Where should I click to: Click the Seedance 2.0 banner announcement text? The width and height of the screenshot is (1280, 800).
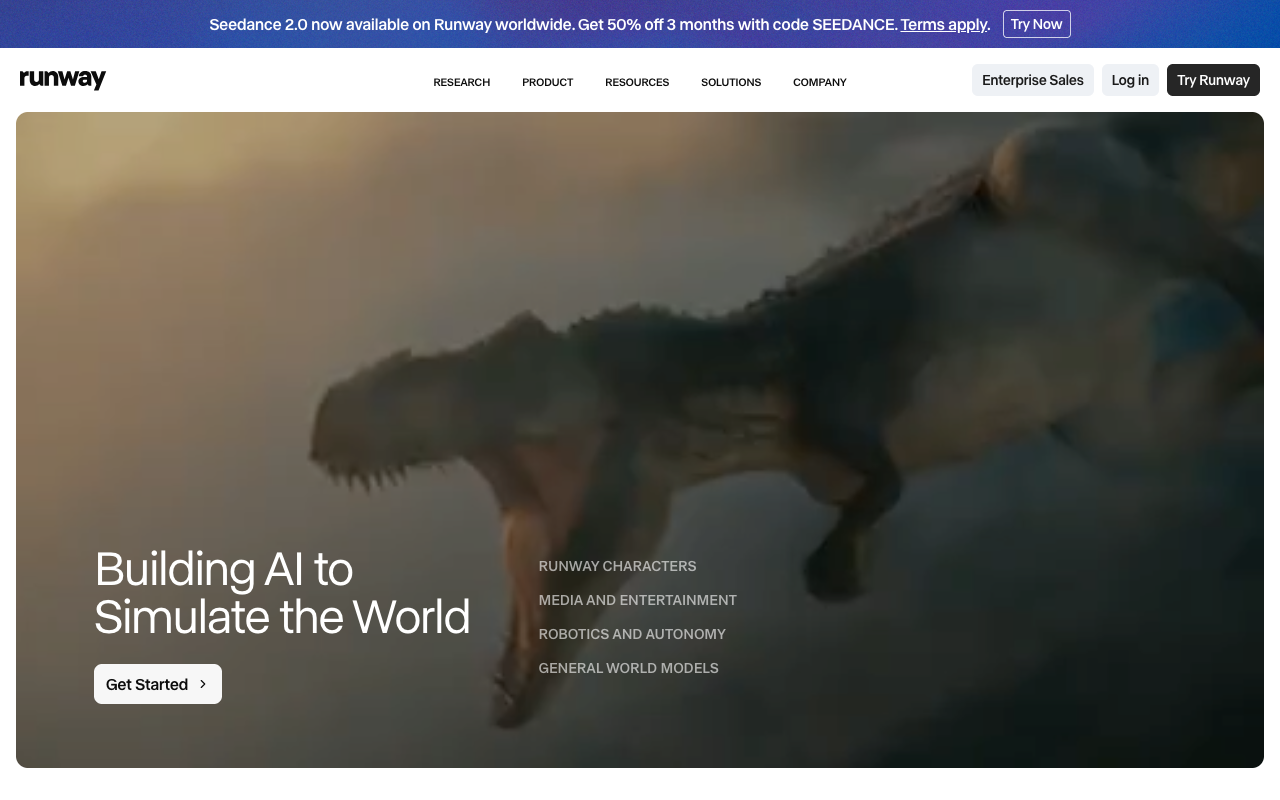click(550, 24)
